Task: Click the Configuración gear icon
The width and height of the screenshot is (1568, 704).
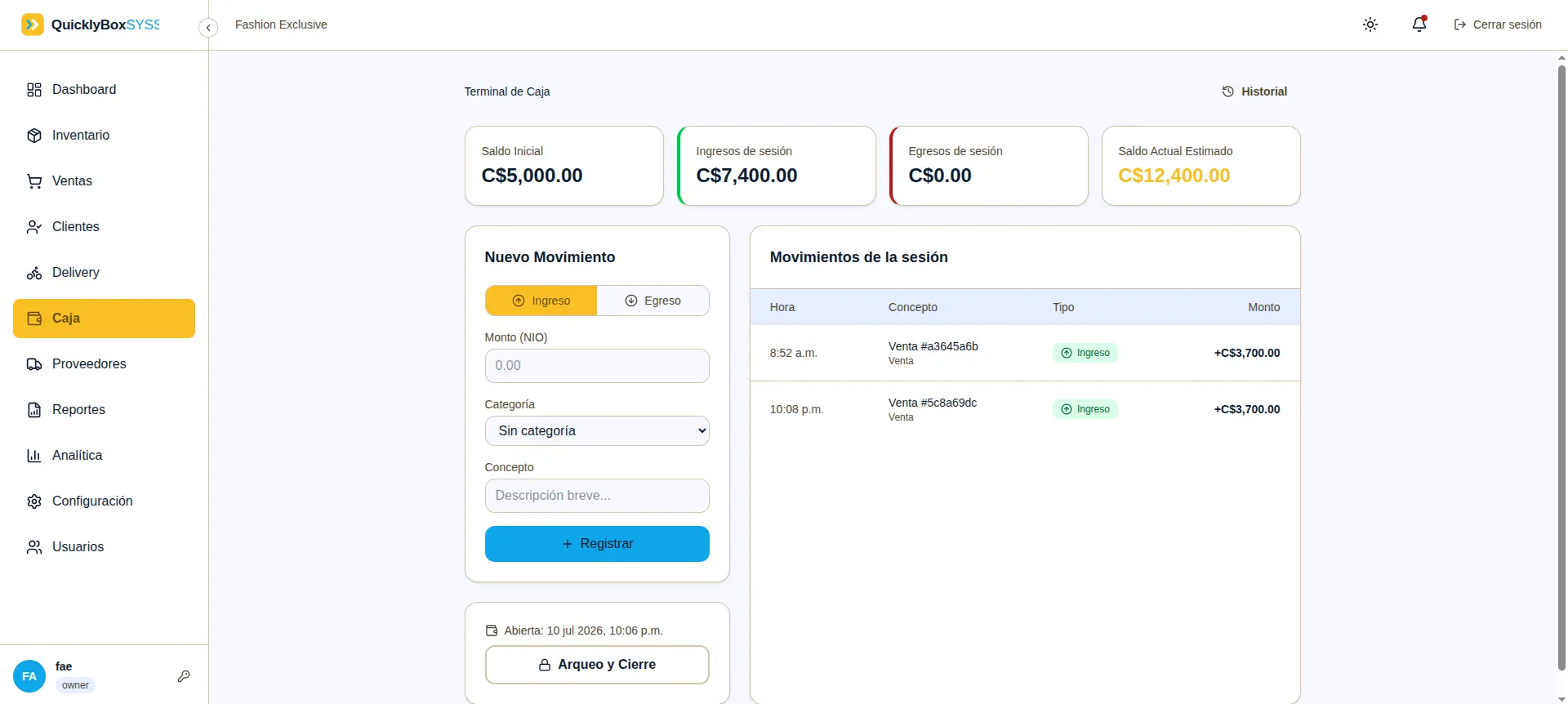Action: [34, 501]
